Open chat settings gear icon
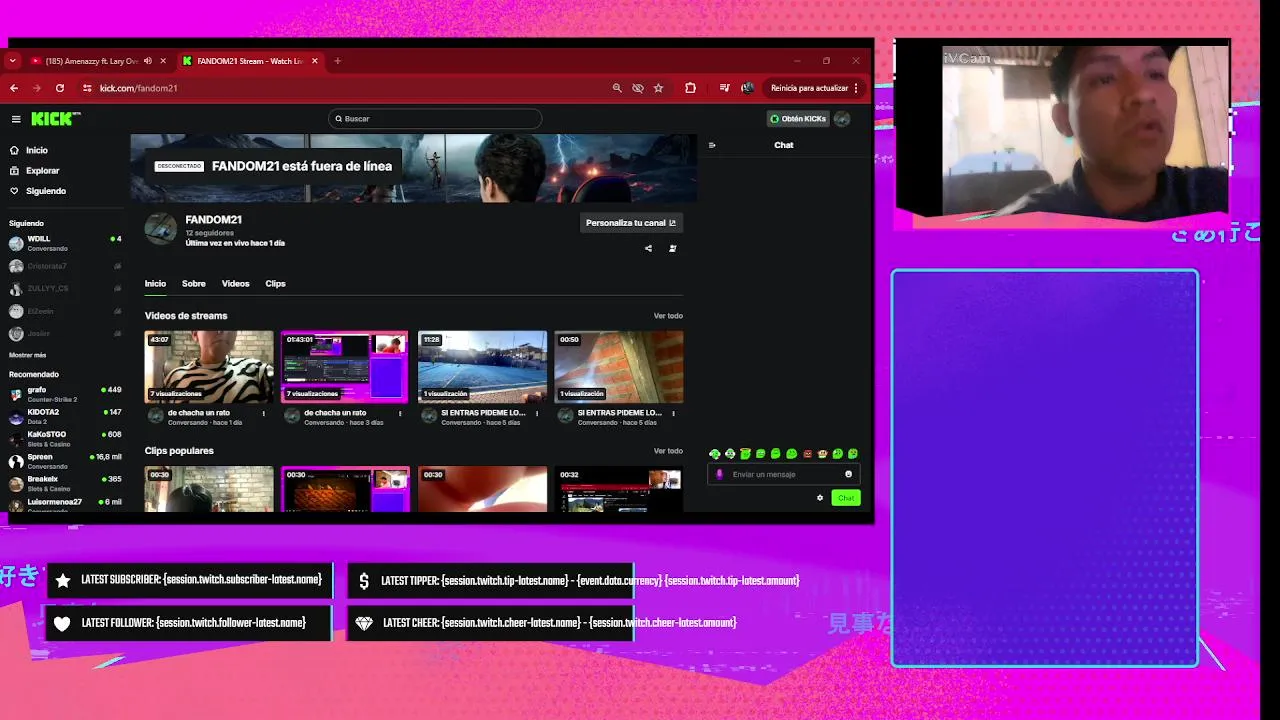Viewport: 1280px width, 720px height. 820,498
